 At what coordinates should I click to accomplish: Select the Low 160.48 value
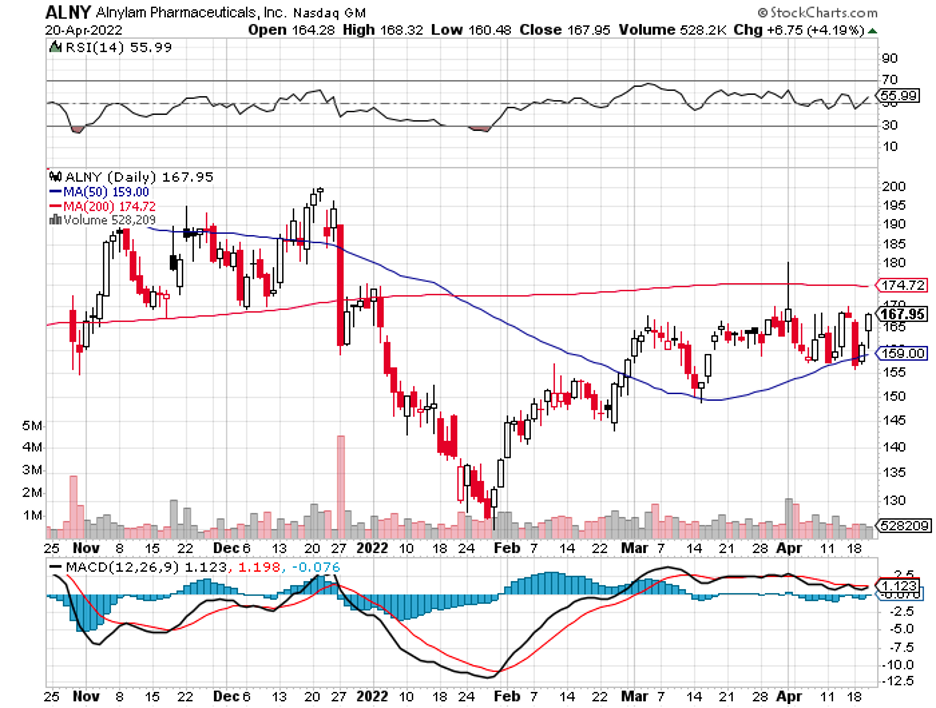(471, 30)
